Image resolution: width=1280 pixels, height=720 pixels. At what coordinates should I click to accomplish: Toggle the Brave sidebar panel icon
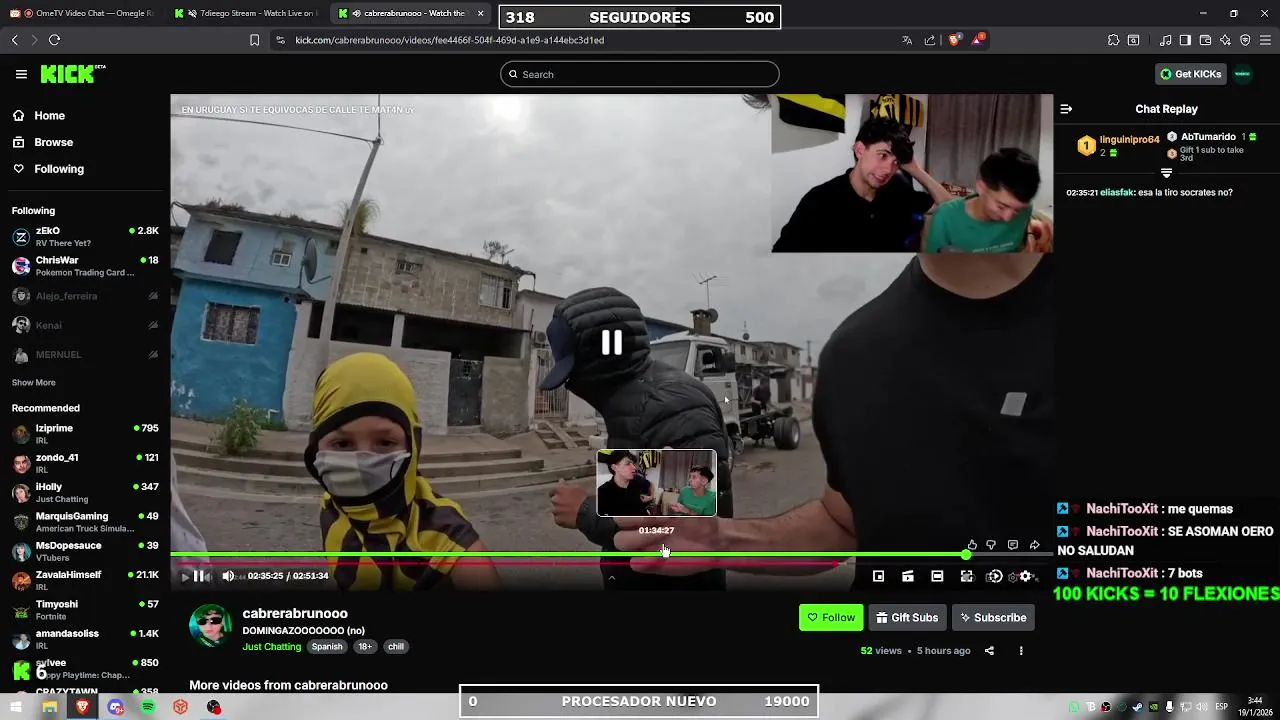point(1185,40)
